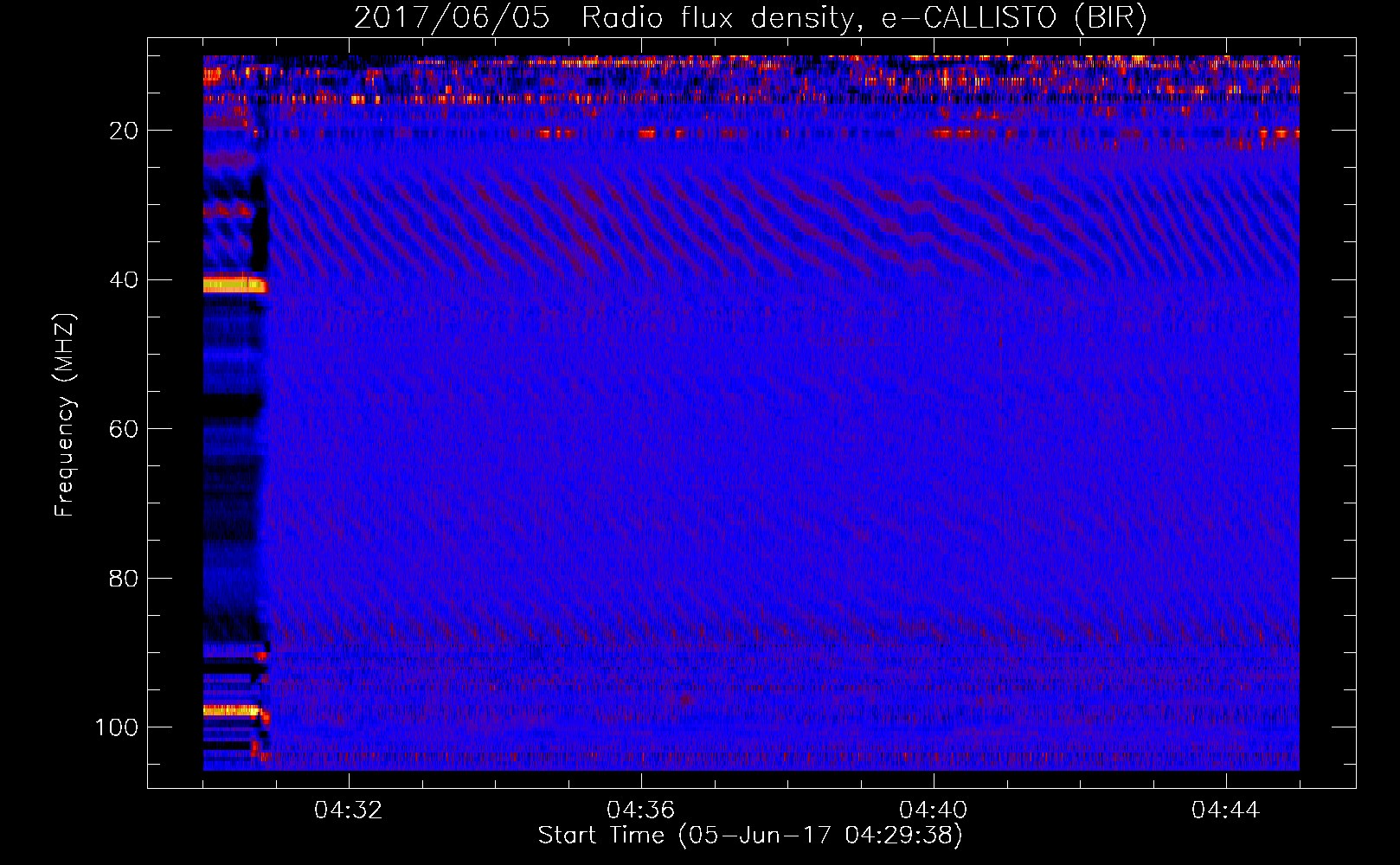Click the "40" frequency tick label
The height and width of the screenshot is (865, 1400).
124,280
